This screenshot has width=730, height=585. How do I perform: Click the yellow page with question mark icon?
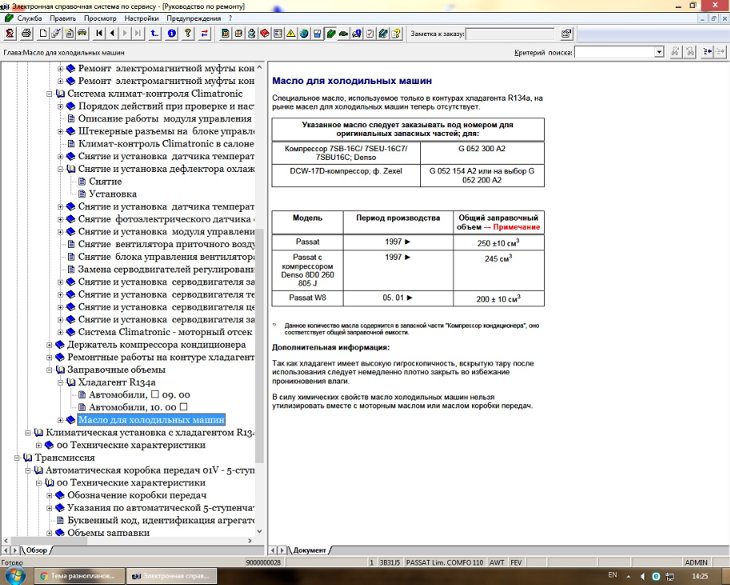coord(396,34)
